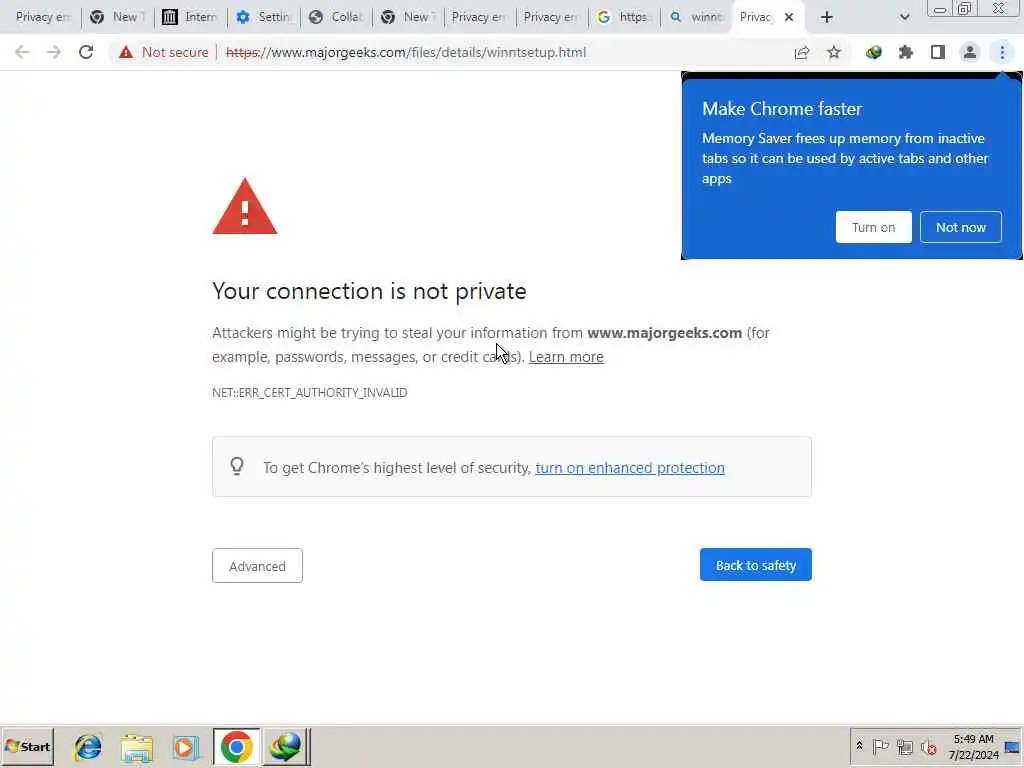1024x768 pixels.
Task: Open Internet Download Manager extension icon
Action: click(874, 52)
